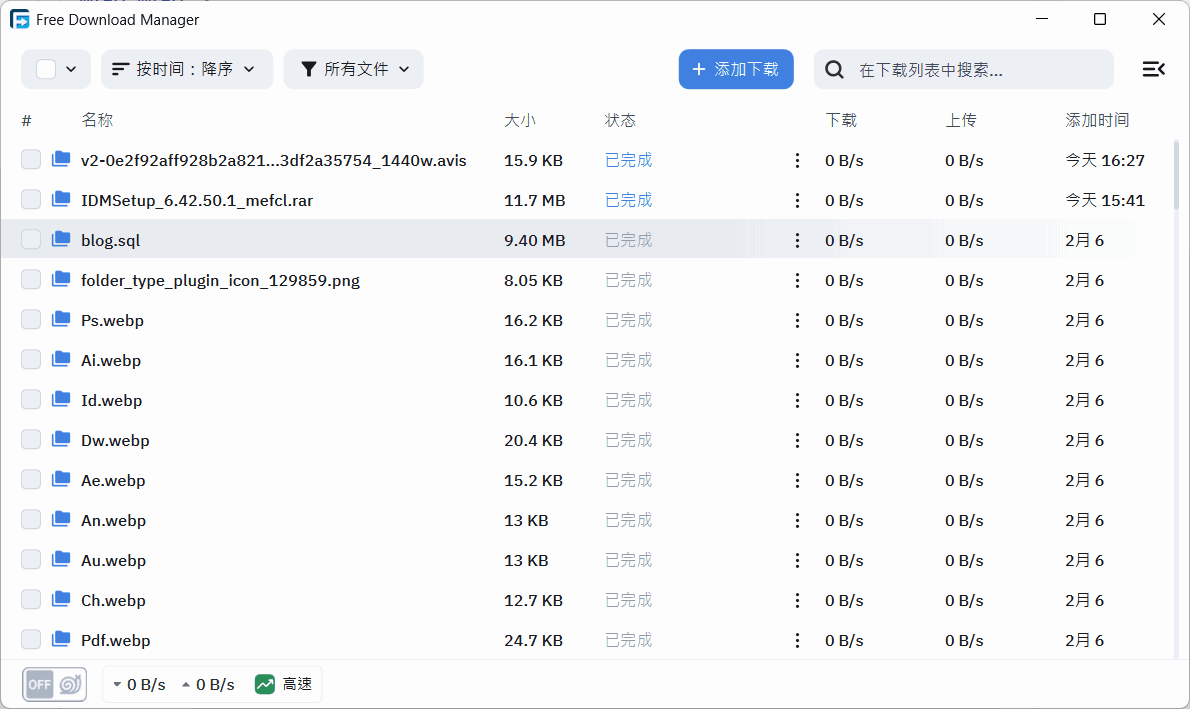Click folder icon beside Ae.webp

[x=61, y=479]
